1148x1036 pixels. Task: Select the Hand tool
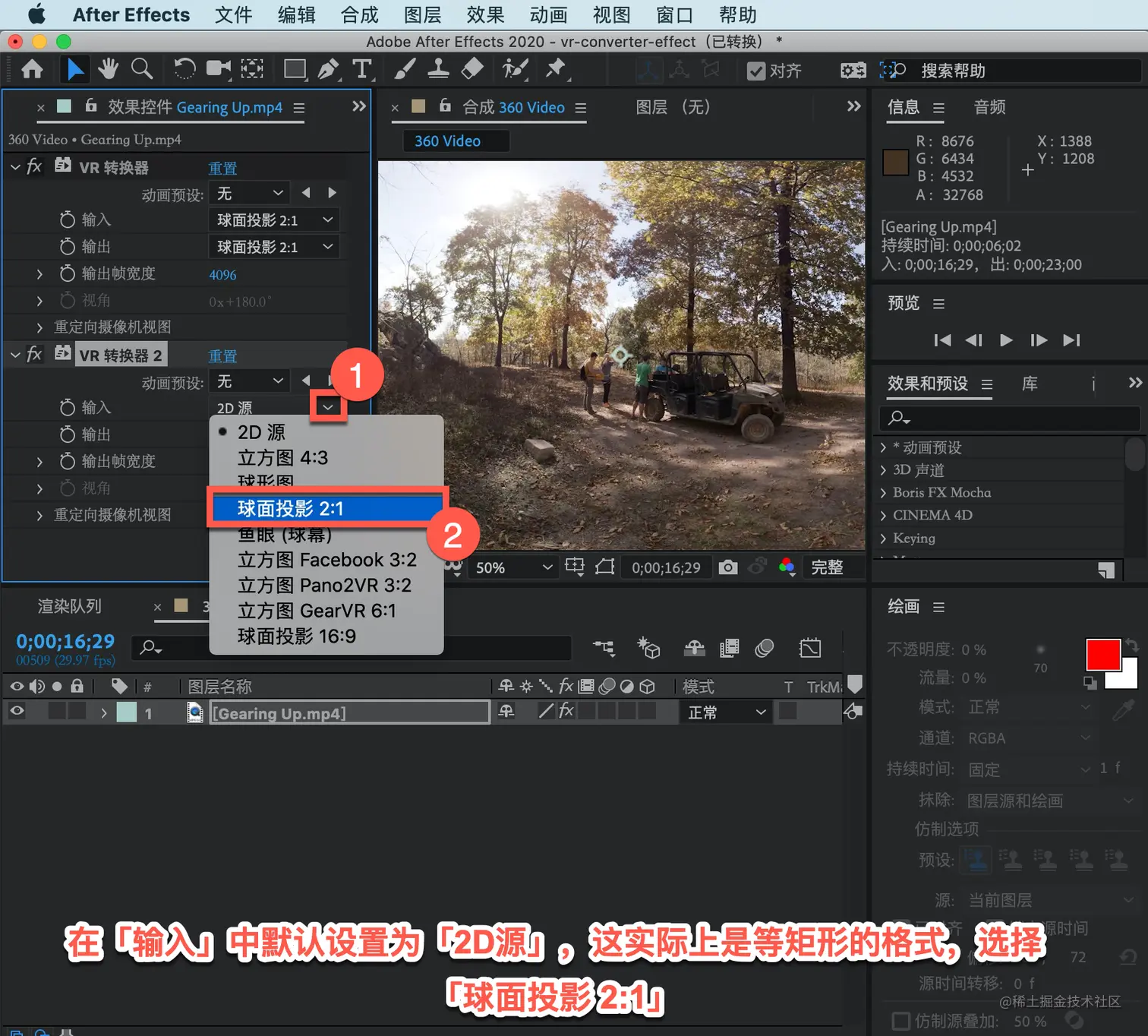pyautogui.click(x=108, y=70)
